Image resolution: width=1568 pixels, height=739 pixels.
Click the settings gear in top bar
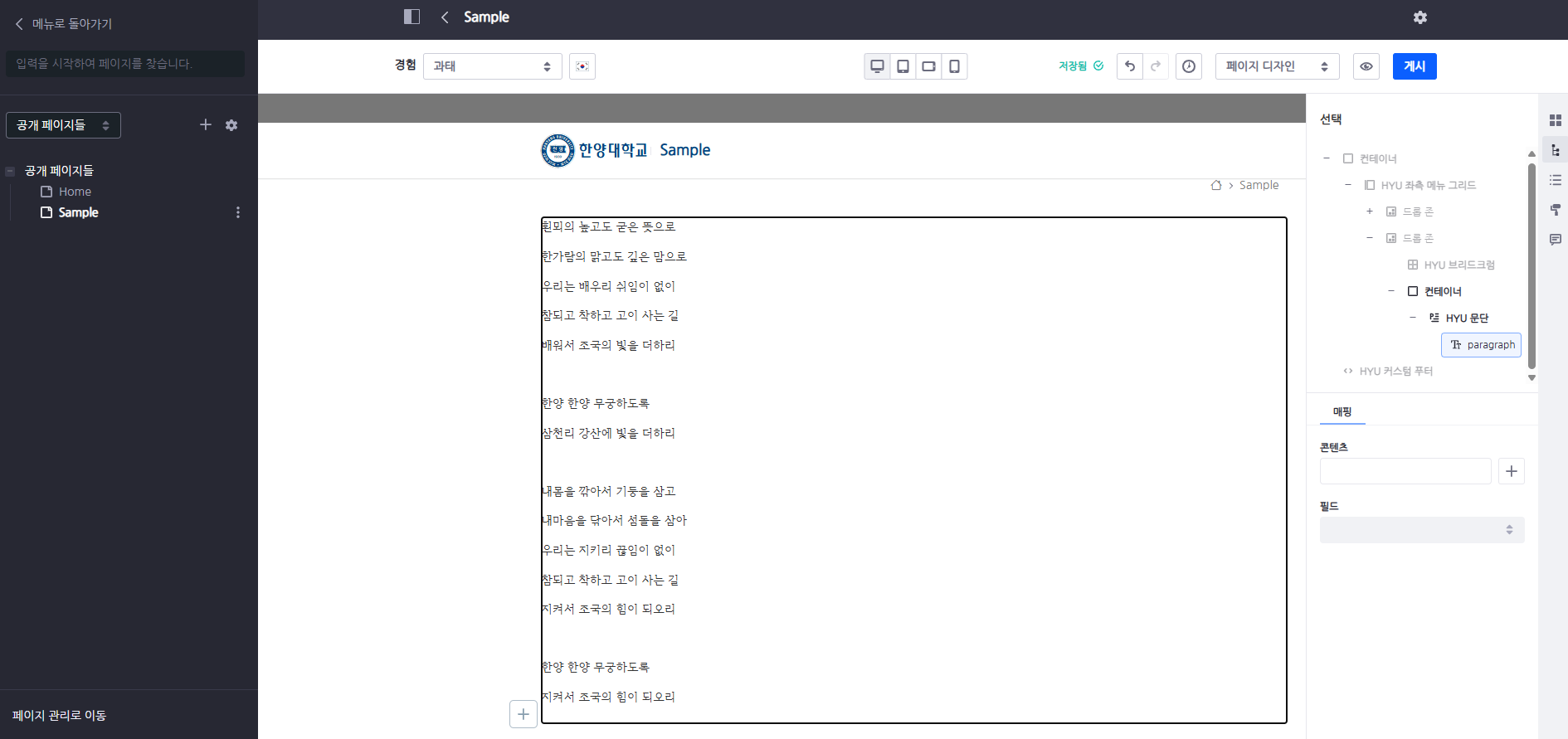pyautogui.click(x=1419, y=17)
